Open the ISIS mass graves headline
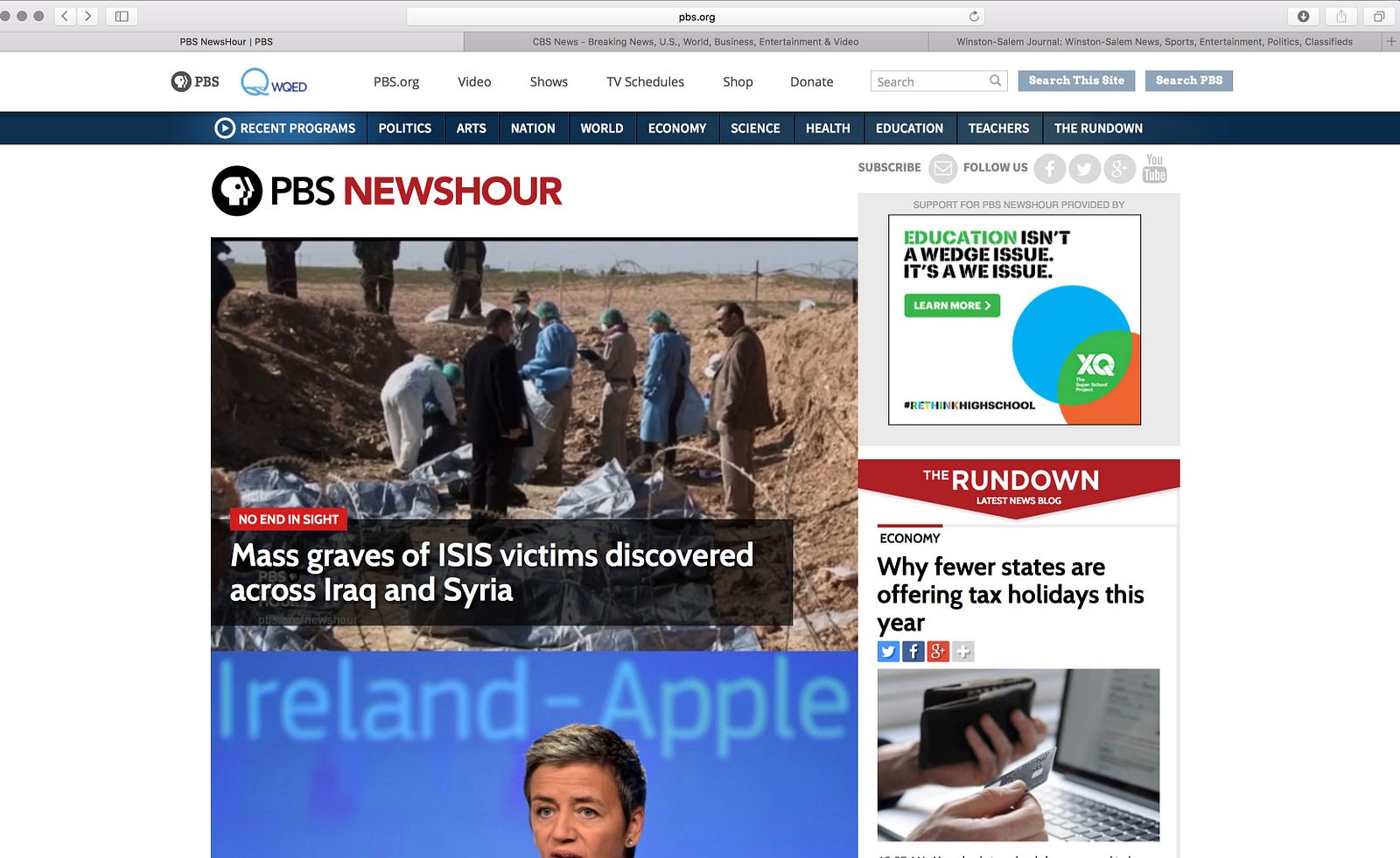 pyautogui.click(x=492, y=573)
